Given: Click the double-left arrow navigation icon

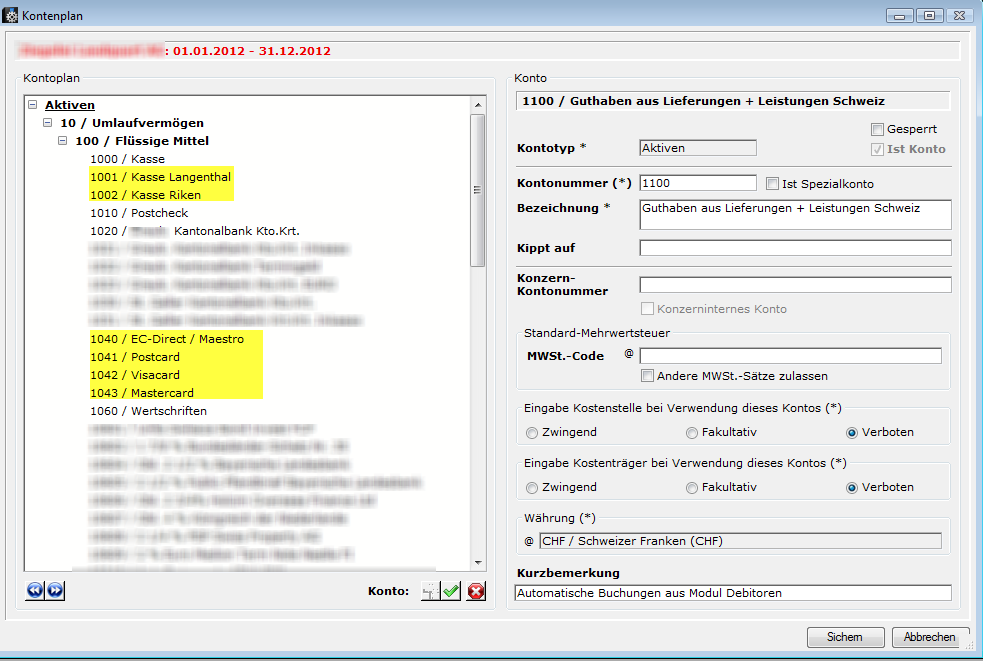Looking at the screenshot, I should tap(35, 591).
